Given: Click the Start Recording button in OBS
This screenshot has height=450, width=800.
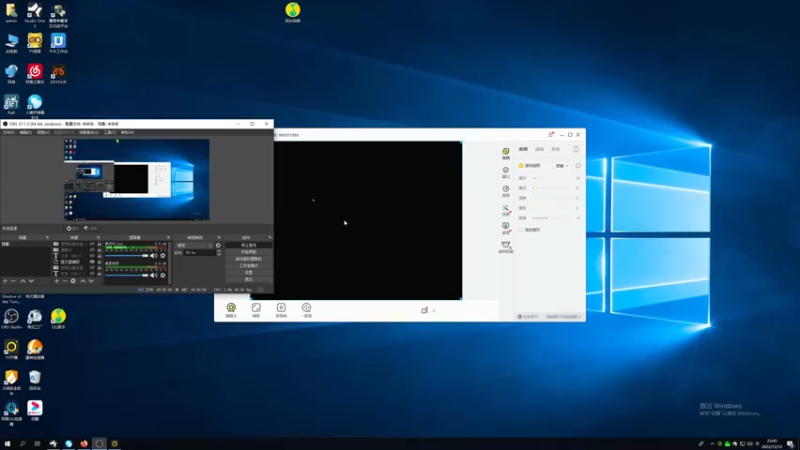Looking at the screenshot, I should click(x=248, y=252).
